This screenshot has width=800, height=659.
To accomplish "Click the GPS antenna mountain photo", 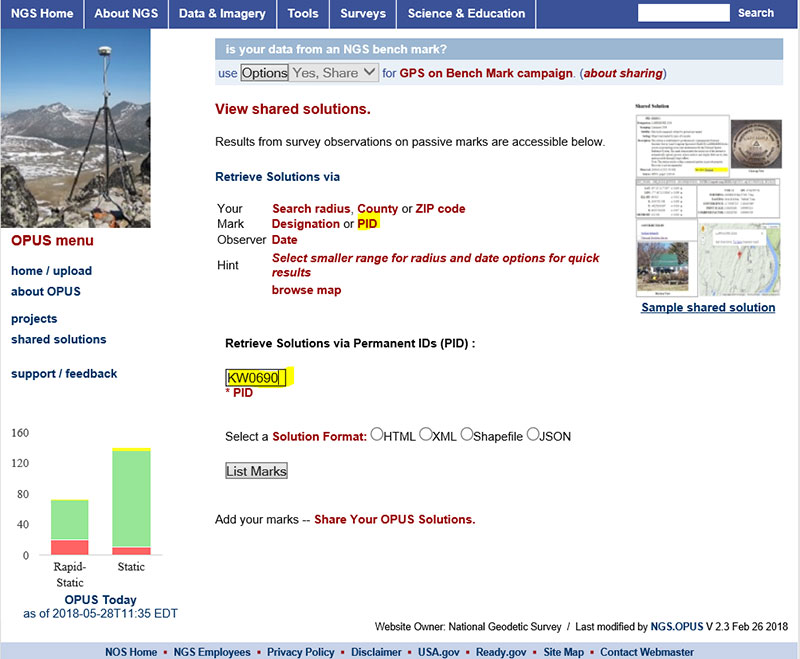I will coord(76,128).
